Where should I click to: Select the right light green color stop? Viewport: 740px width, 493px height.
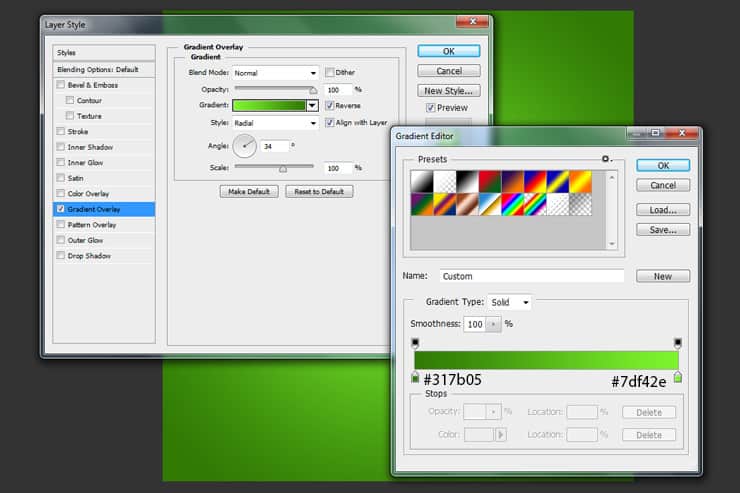(678, 377)
